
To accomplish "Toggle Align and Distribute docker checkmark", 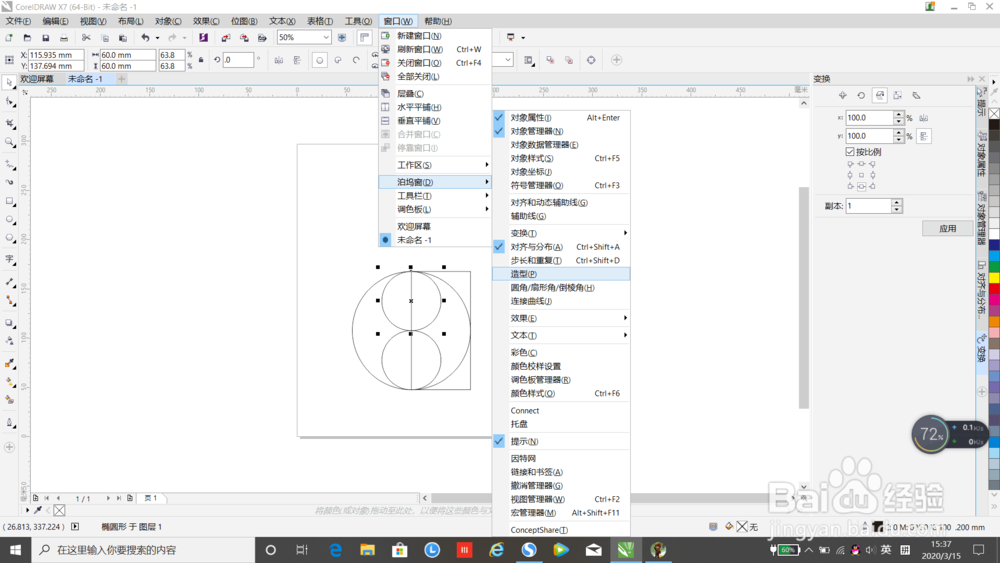I will (x=499, y=247).
